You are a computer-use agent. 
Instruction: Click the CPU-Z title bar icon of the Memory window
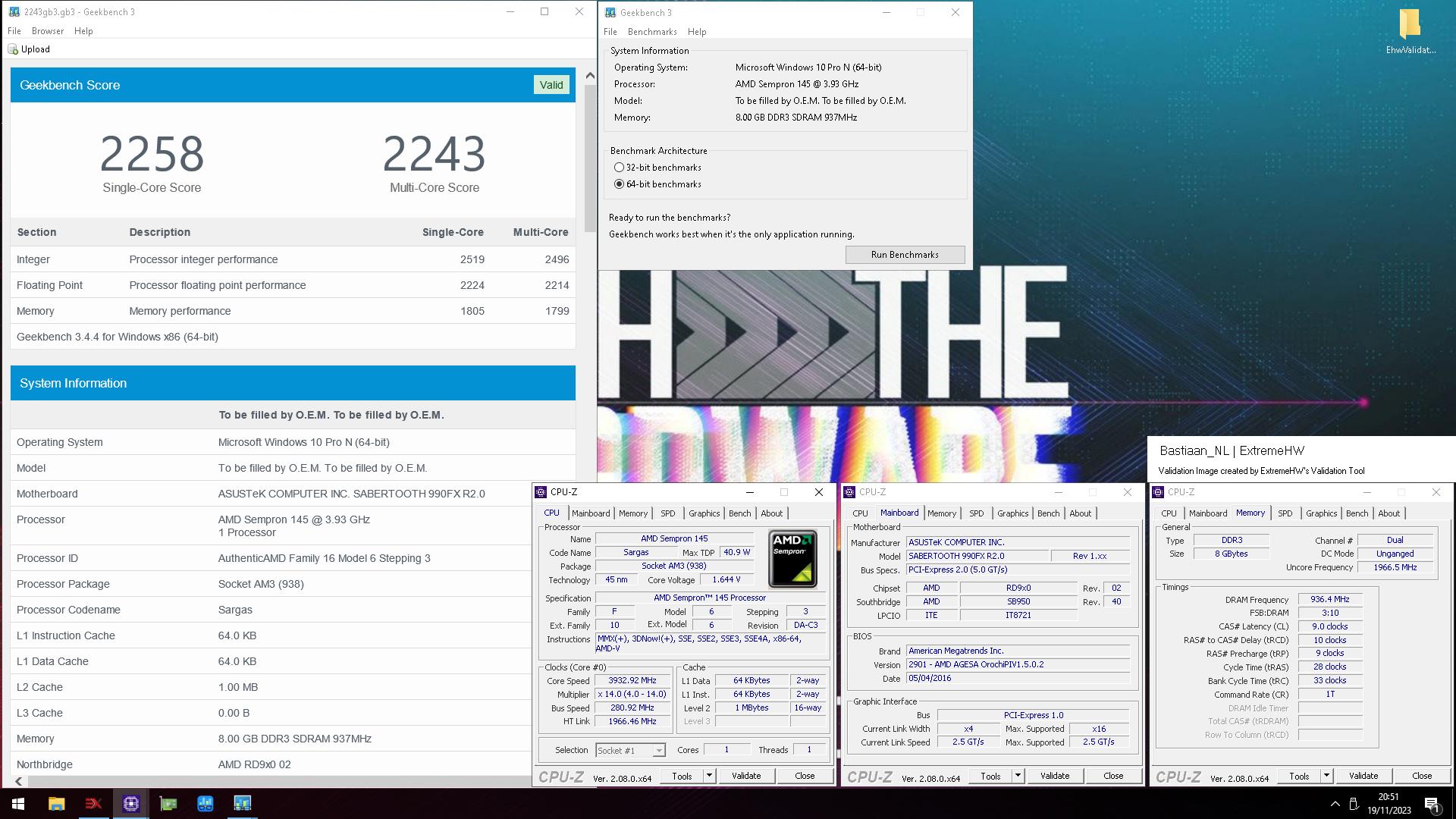[x=1158, y=492]
